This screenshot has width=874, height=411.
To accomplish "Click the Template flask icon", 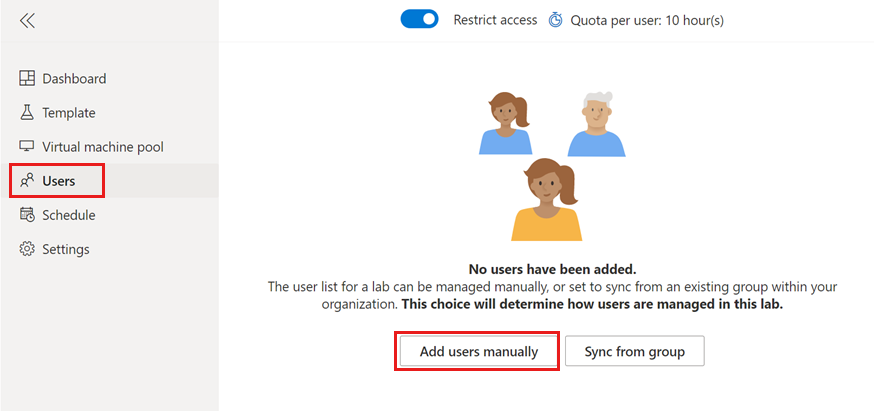I will [x=27, y=113].
